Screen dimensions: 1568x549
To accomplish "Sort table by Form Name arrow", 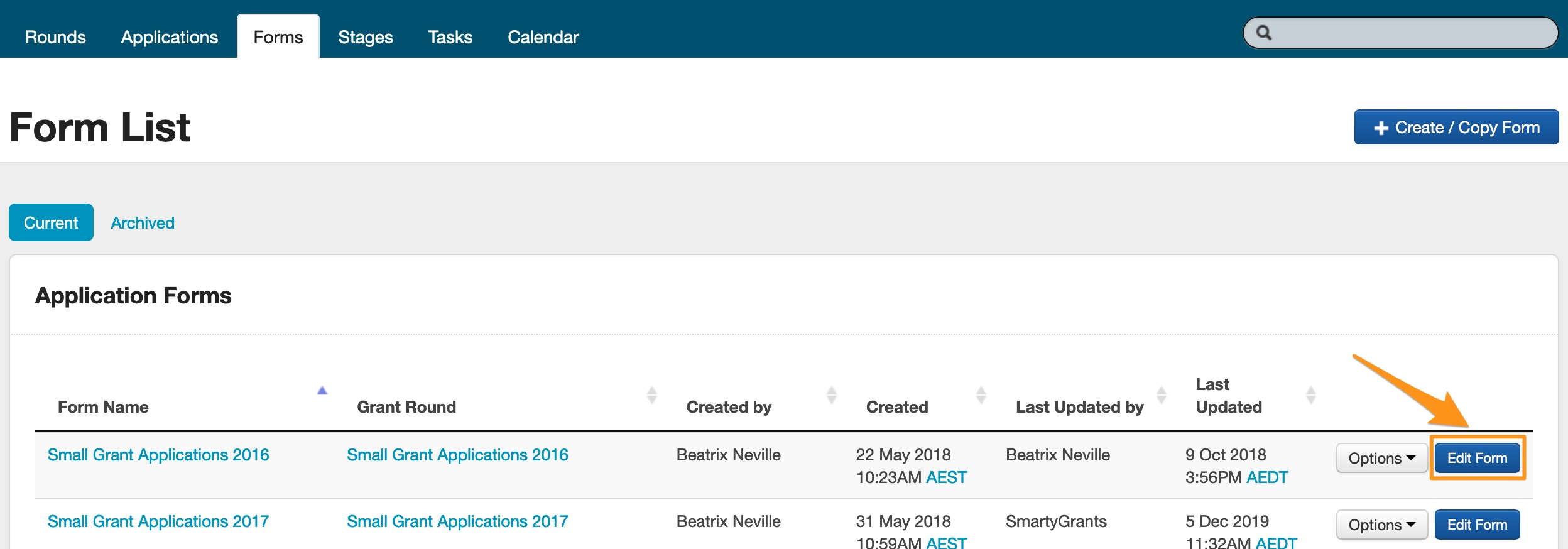I will coord(322,391).
